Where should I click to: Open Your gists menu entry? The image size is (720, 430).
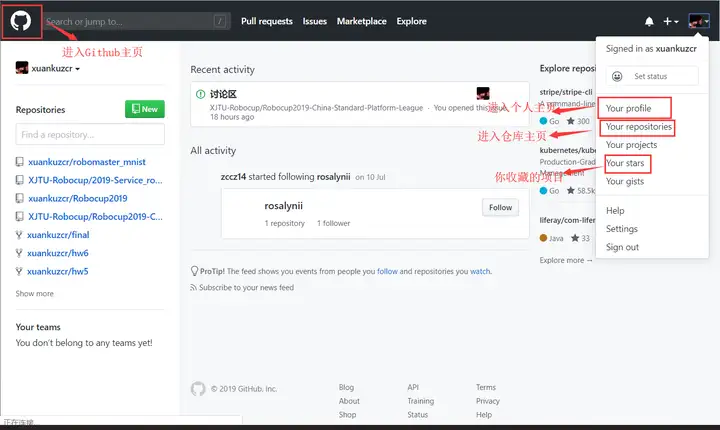625,181
